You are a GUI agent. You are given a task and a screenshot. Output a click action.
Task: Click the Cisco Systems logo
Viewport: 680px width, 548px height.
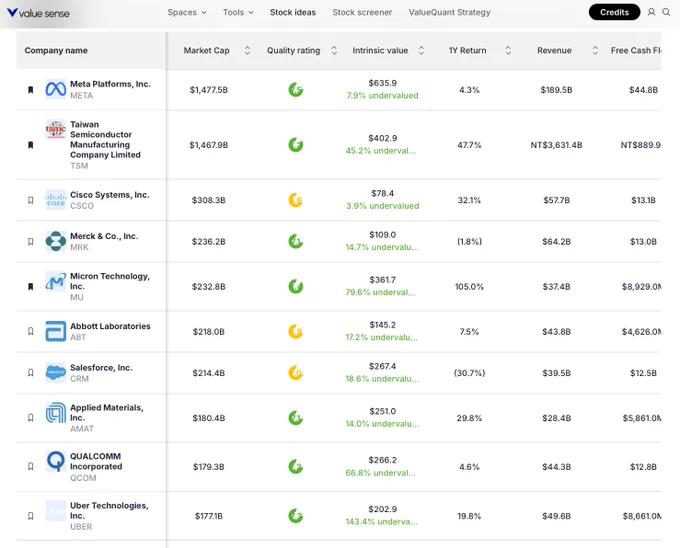pos(56,200)
